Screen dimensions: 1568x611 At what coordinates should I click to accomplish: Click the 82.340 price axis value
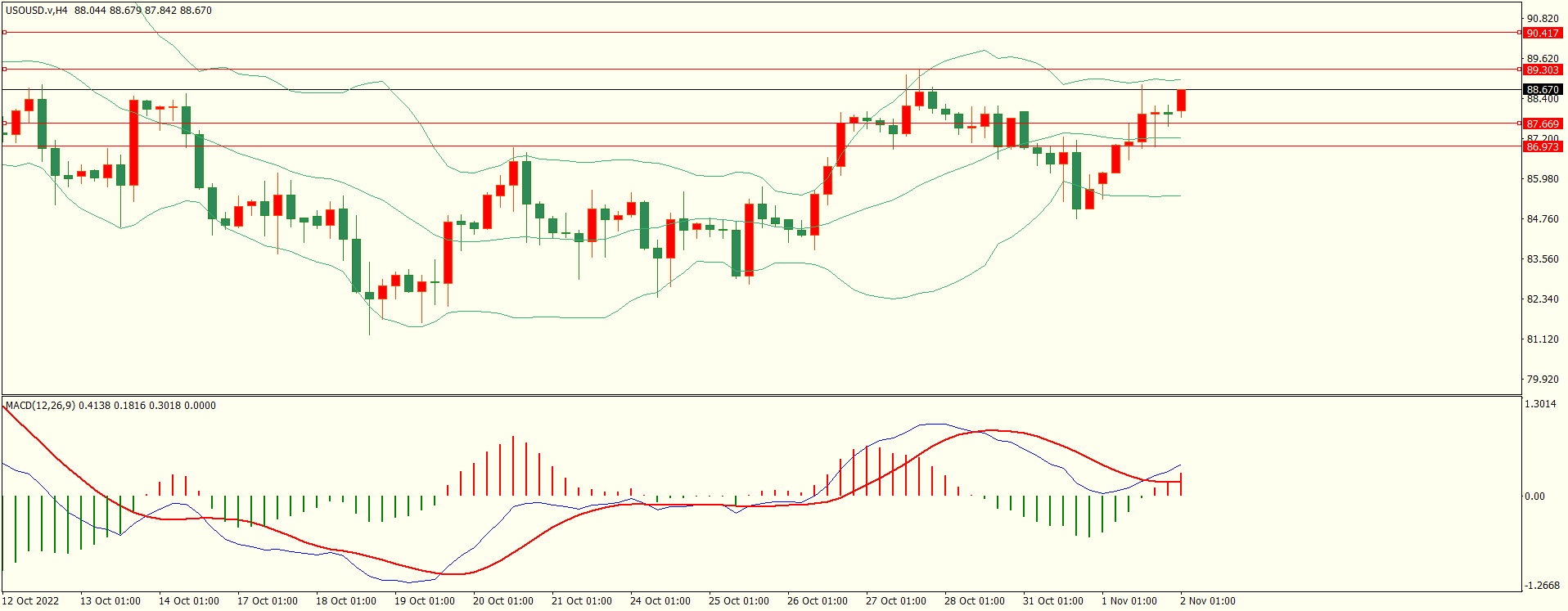[x=1543, y=299]
